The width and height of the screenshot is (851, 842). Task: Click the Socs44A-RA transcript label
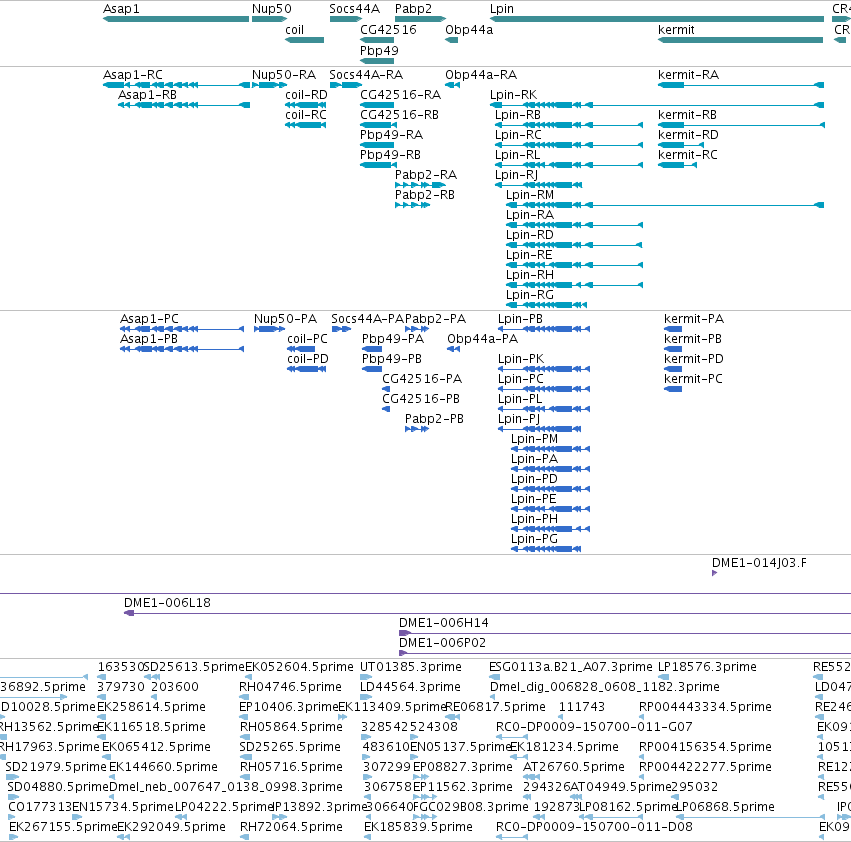click(366, 75)
